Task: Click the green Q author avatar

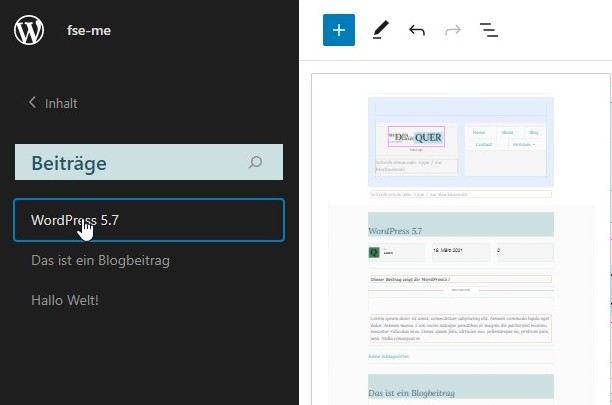Action: (x=374, y=252)
